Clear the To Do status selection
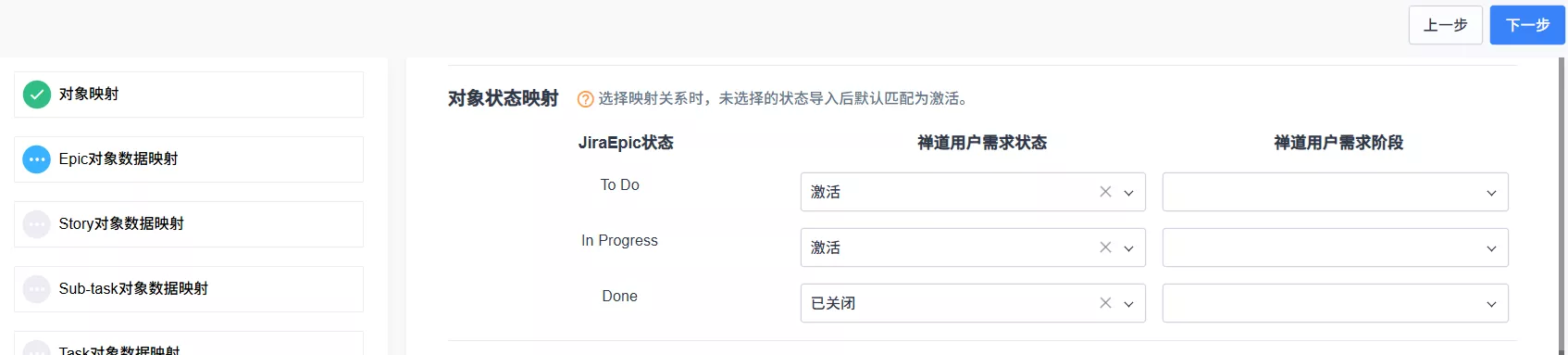 tap(1105, 192)
